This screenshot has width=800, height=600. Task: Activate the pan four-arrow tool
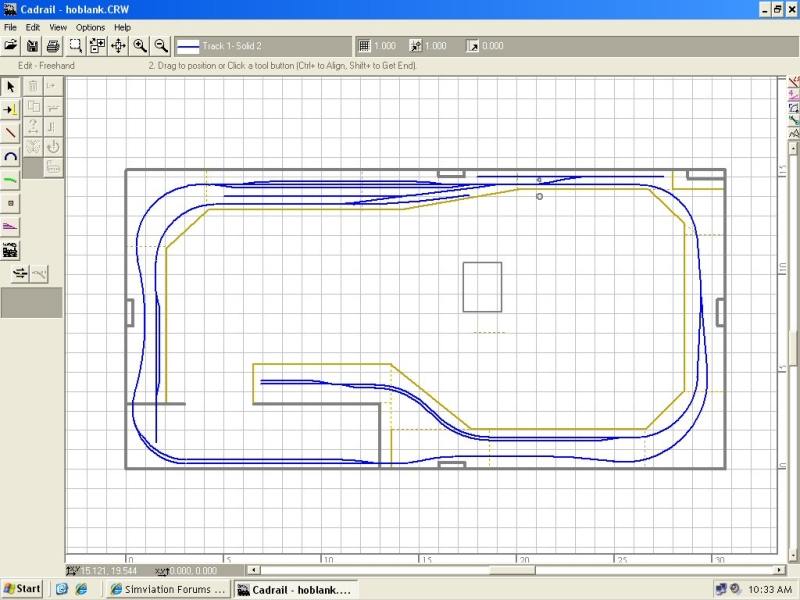(x=118, y=46)
